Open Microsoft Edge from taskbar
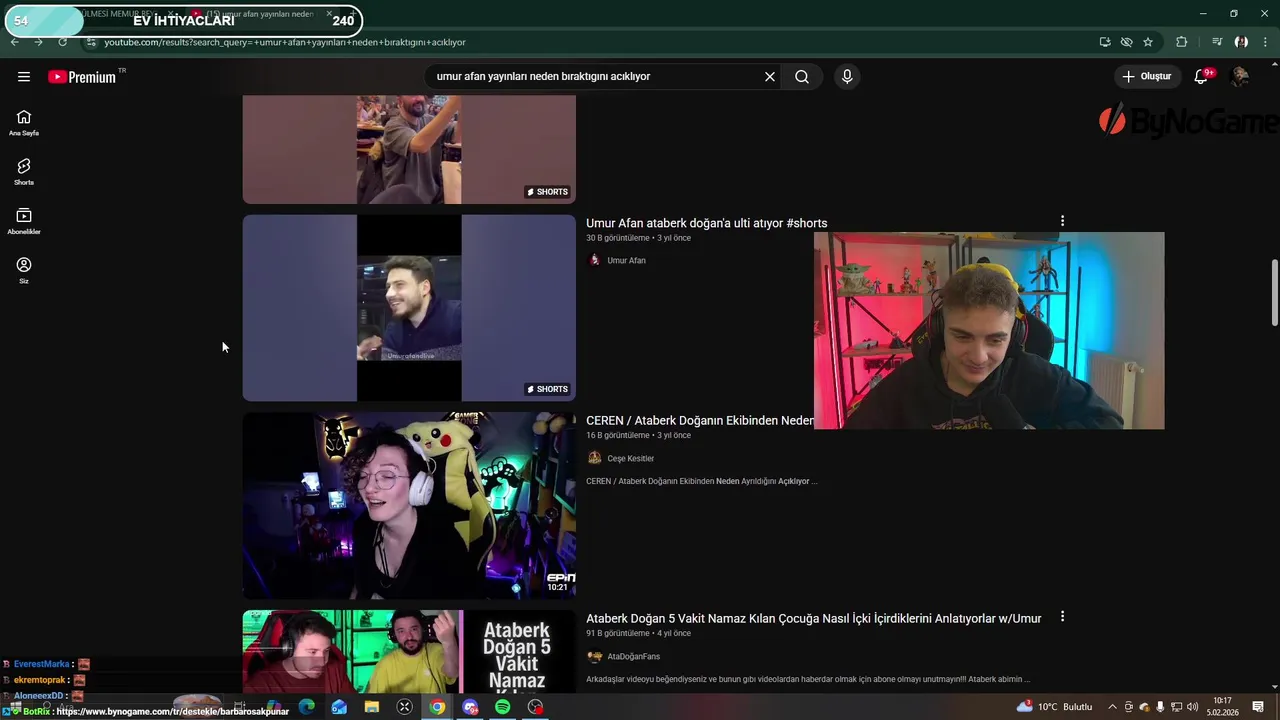Viewport: 1280px width, 720px height. [306, 707]
